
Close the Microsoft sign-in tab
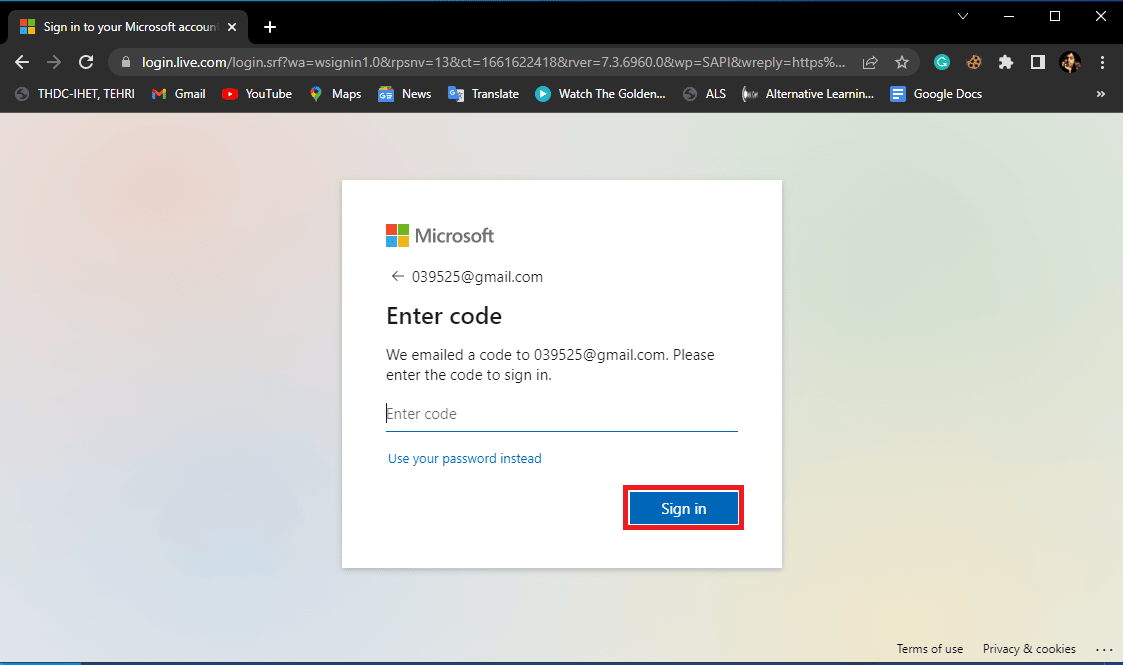(232, 27)
